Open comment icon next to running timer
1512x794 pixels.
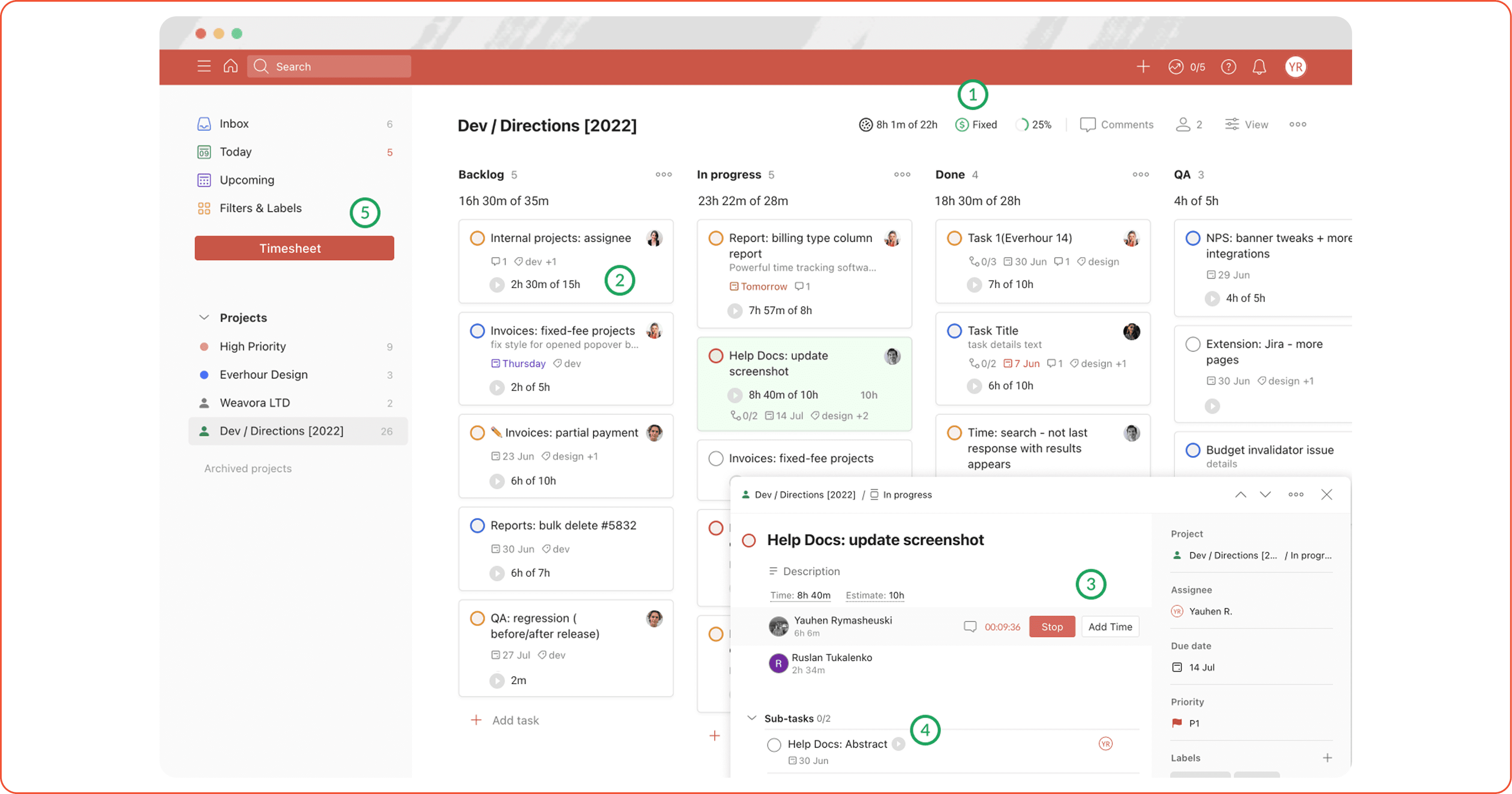click(970, 627)
